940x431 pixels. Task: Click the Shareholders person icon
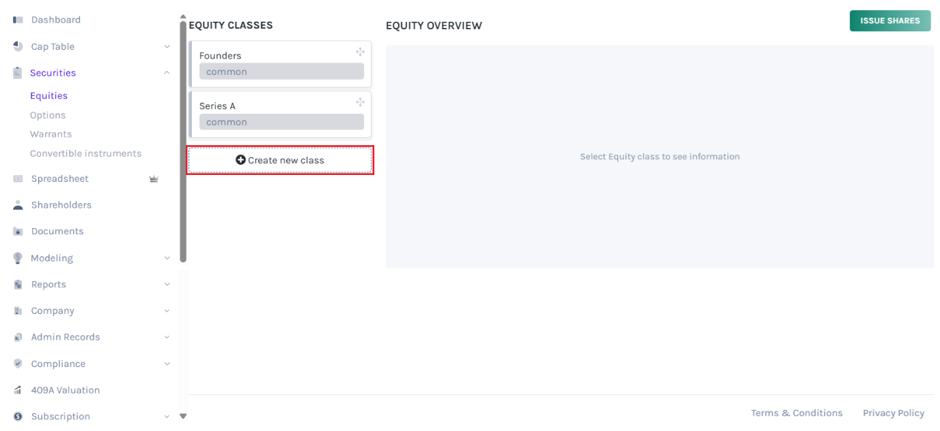18,205
